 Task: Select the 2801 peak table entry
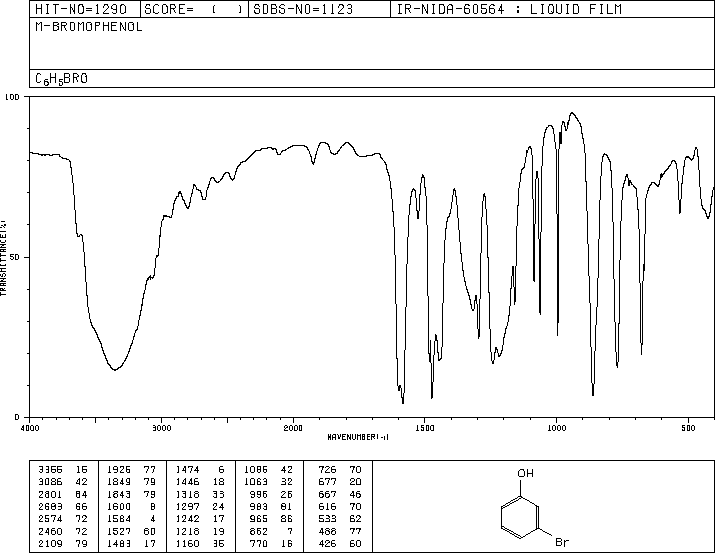(64, 494)
